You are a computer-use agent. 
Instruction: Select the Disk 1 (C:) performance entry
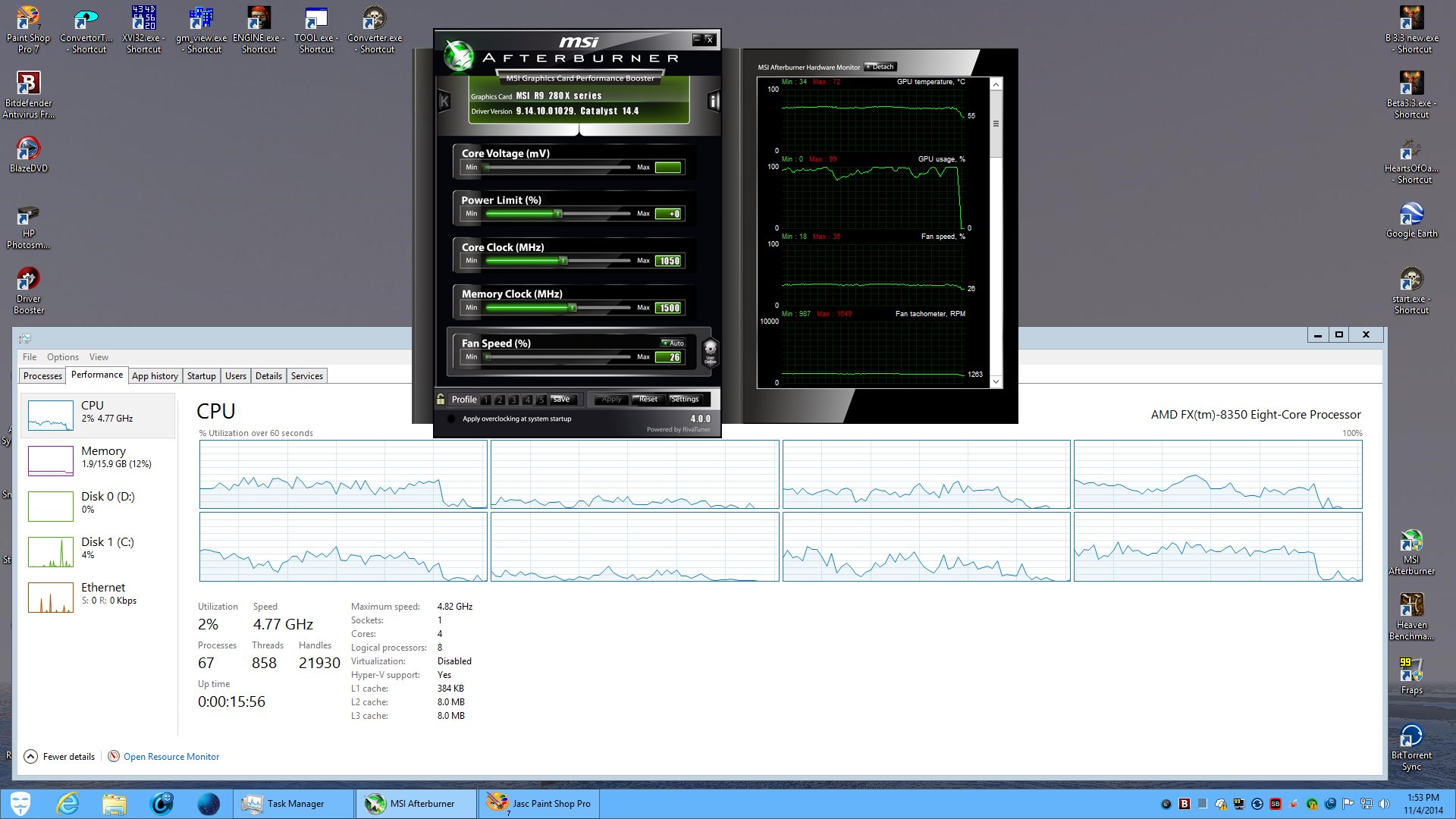pos(99,551)
